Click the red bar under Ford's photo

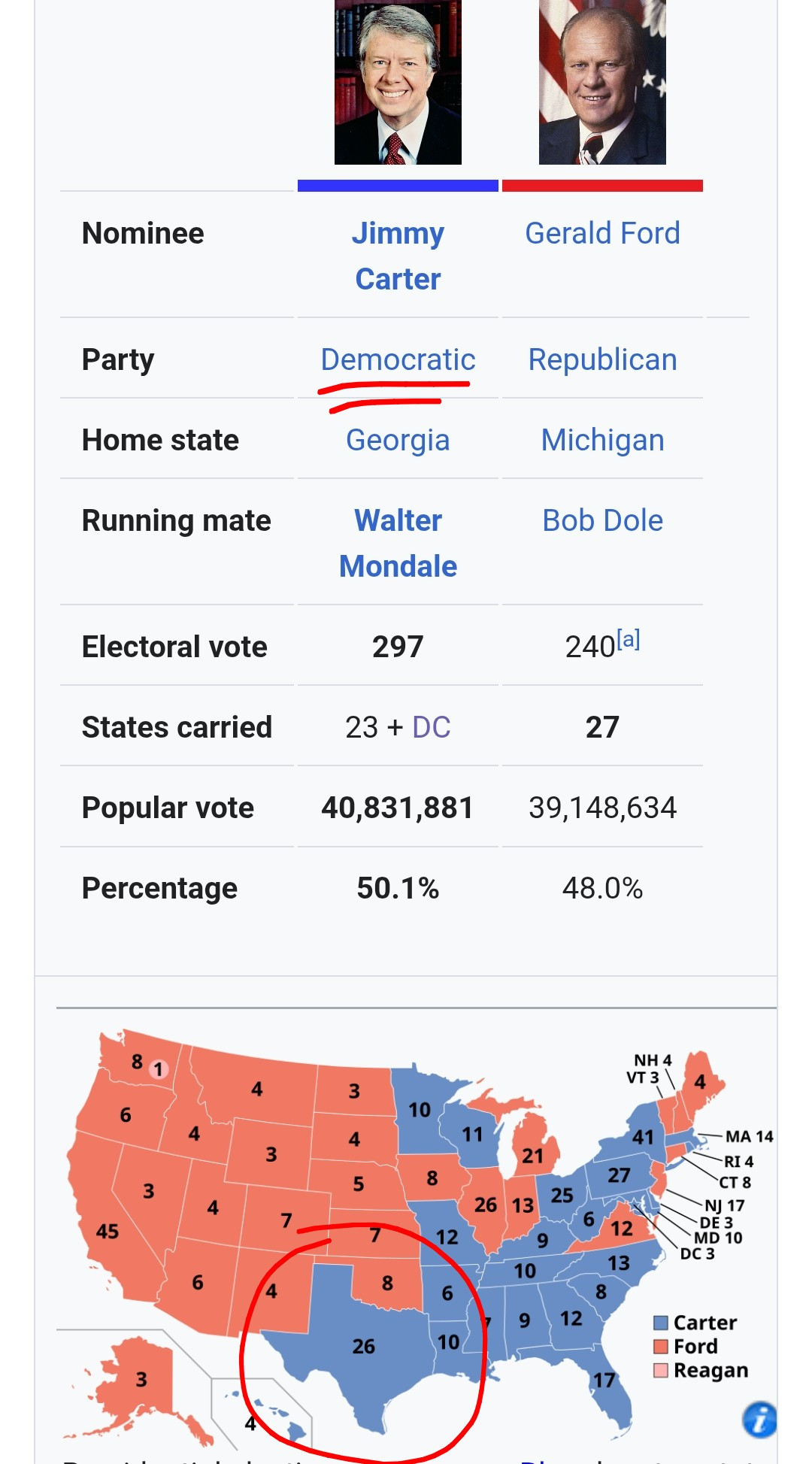[x=602, y=186]
